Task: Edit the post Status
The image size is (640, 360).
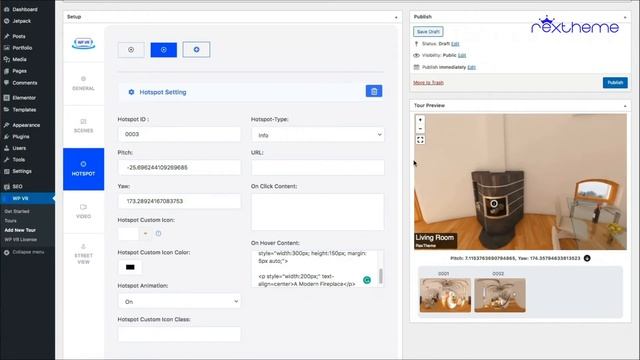Action: (x=455, y=44)
